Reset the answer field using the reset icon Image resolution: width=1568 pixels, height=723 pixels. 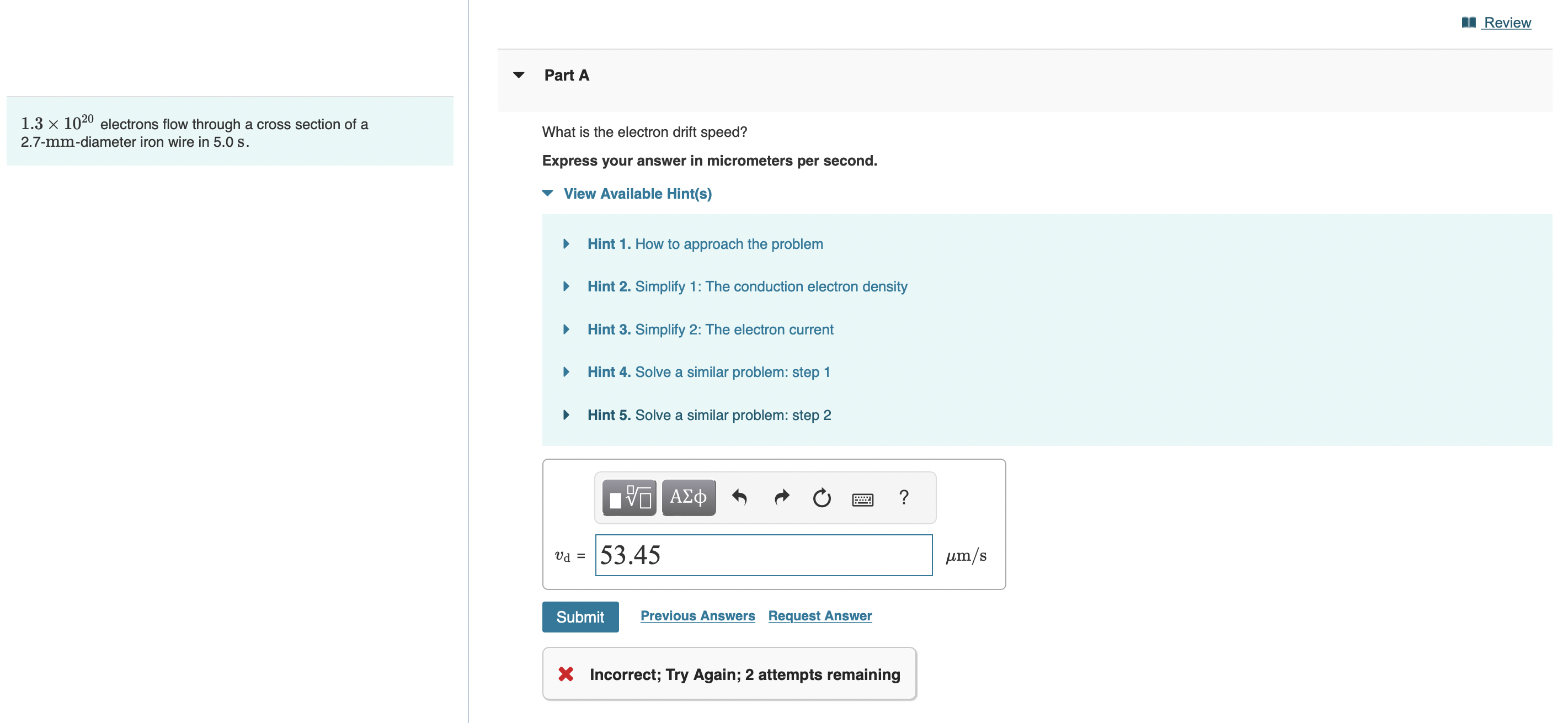(x=821, y=498)
